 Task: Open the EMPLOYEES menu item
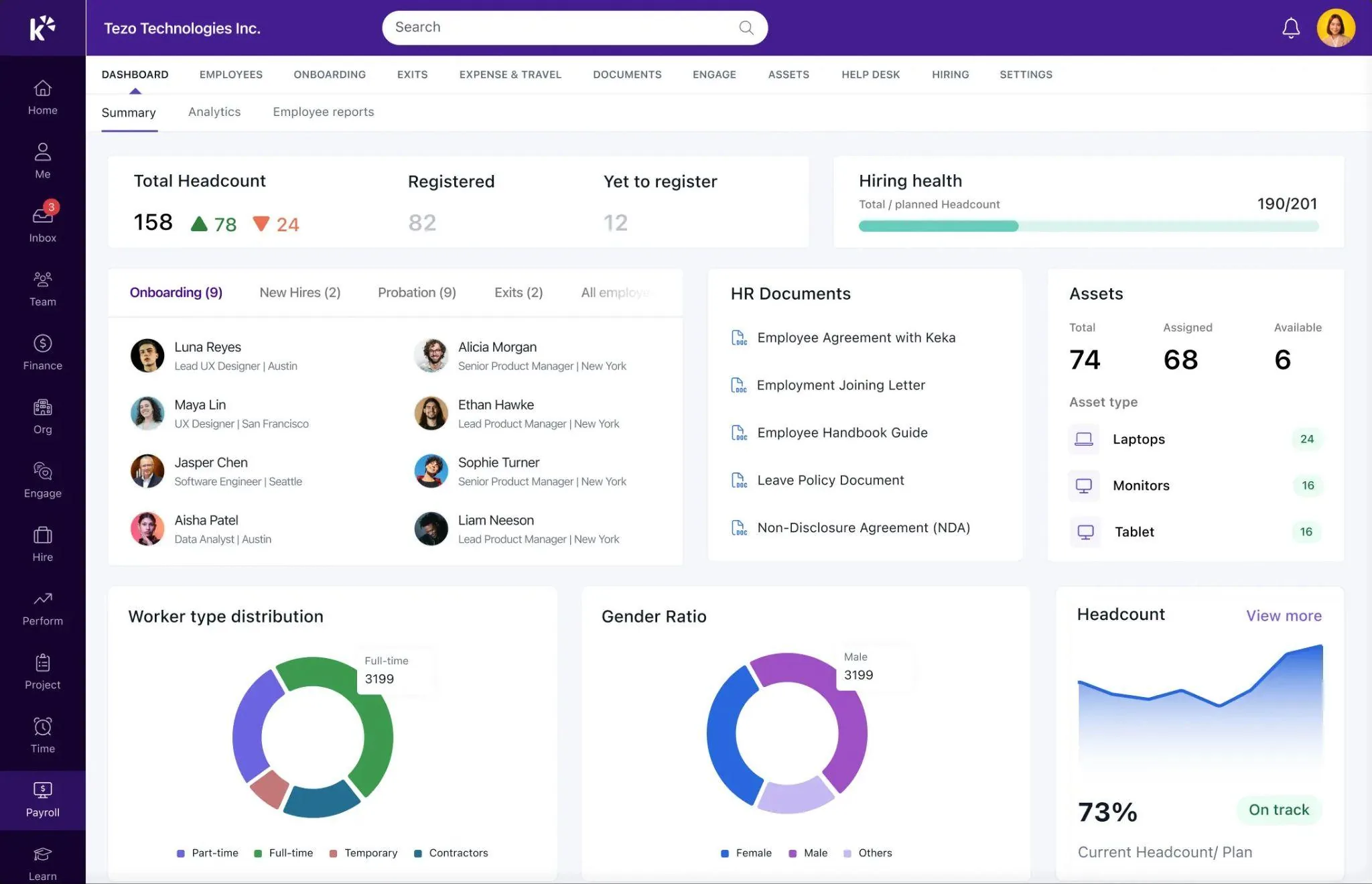tap(231, 74)
